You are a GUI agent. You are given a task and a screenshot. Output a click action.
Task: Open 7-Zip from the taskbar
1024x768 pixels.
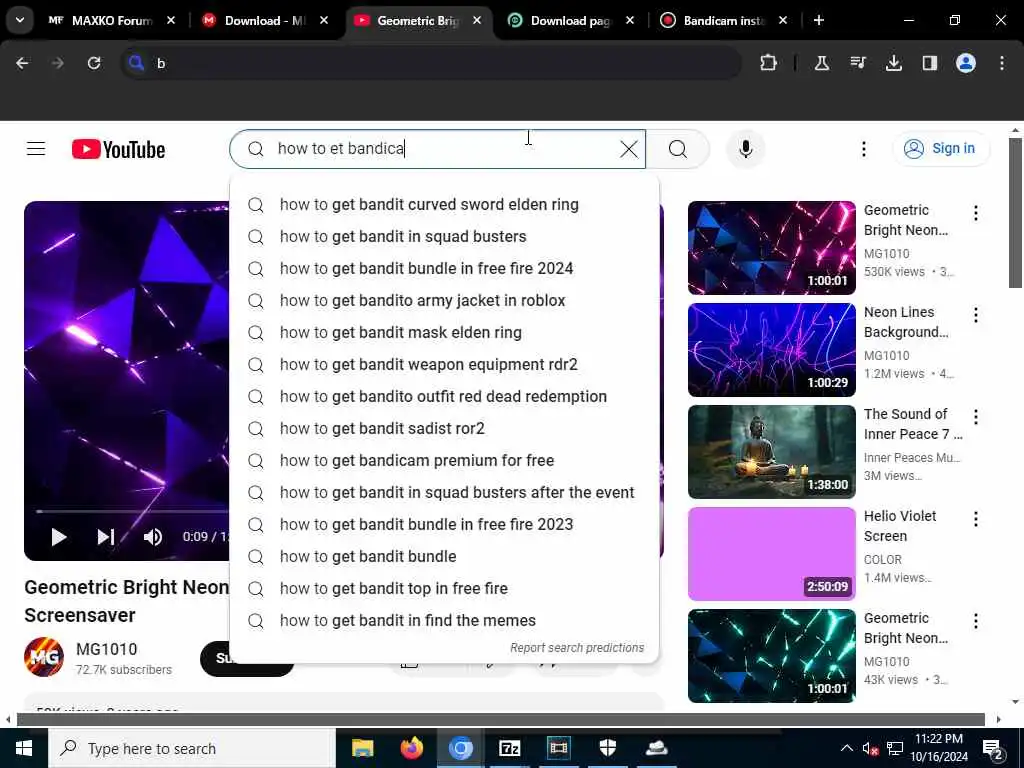point(509,748)
